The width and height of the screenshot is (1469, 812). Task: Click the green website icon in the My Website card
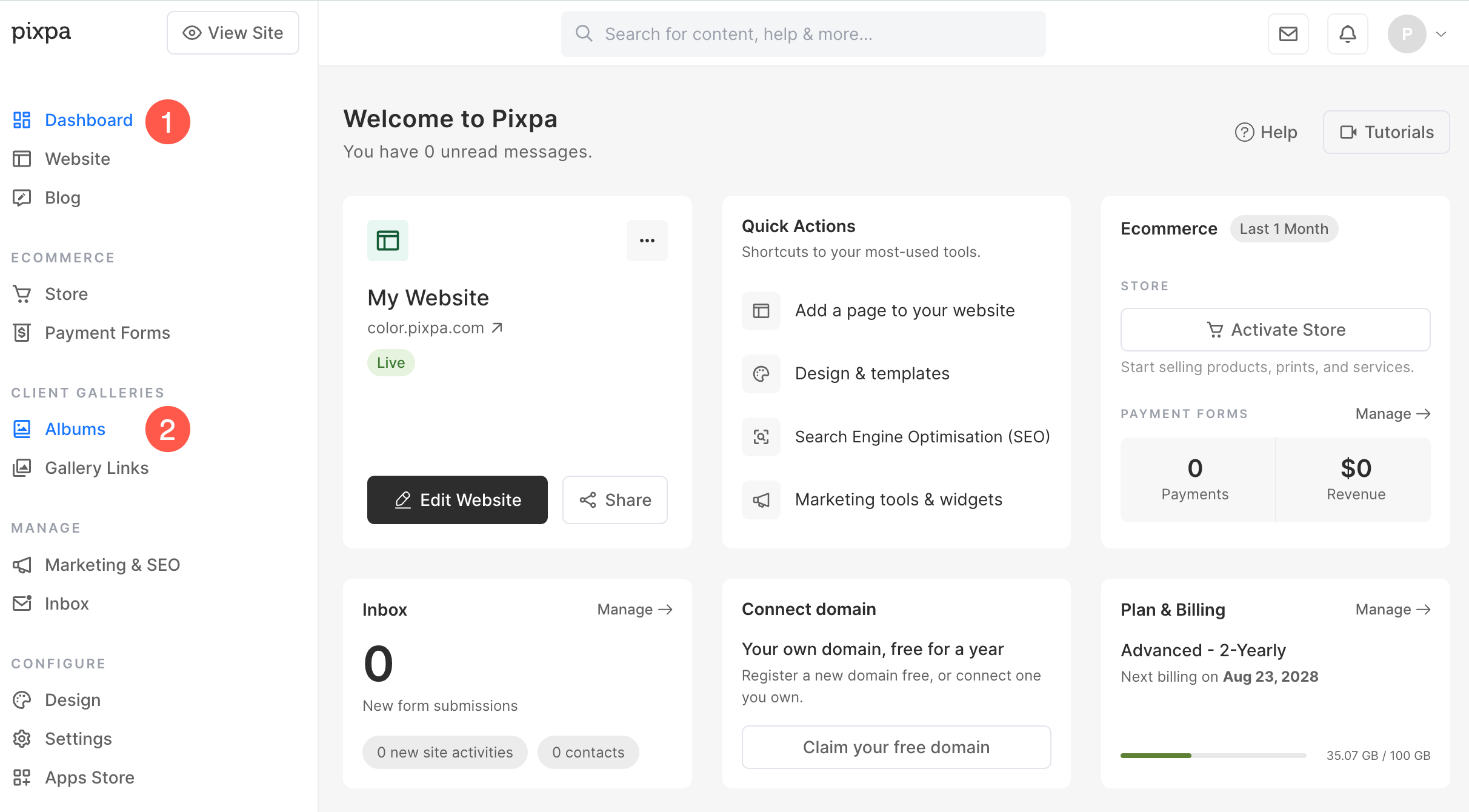[x=388, y=241]
